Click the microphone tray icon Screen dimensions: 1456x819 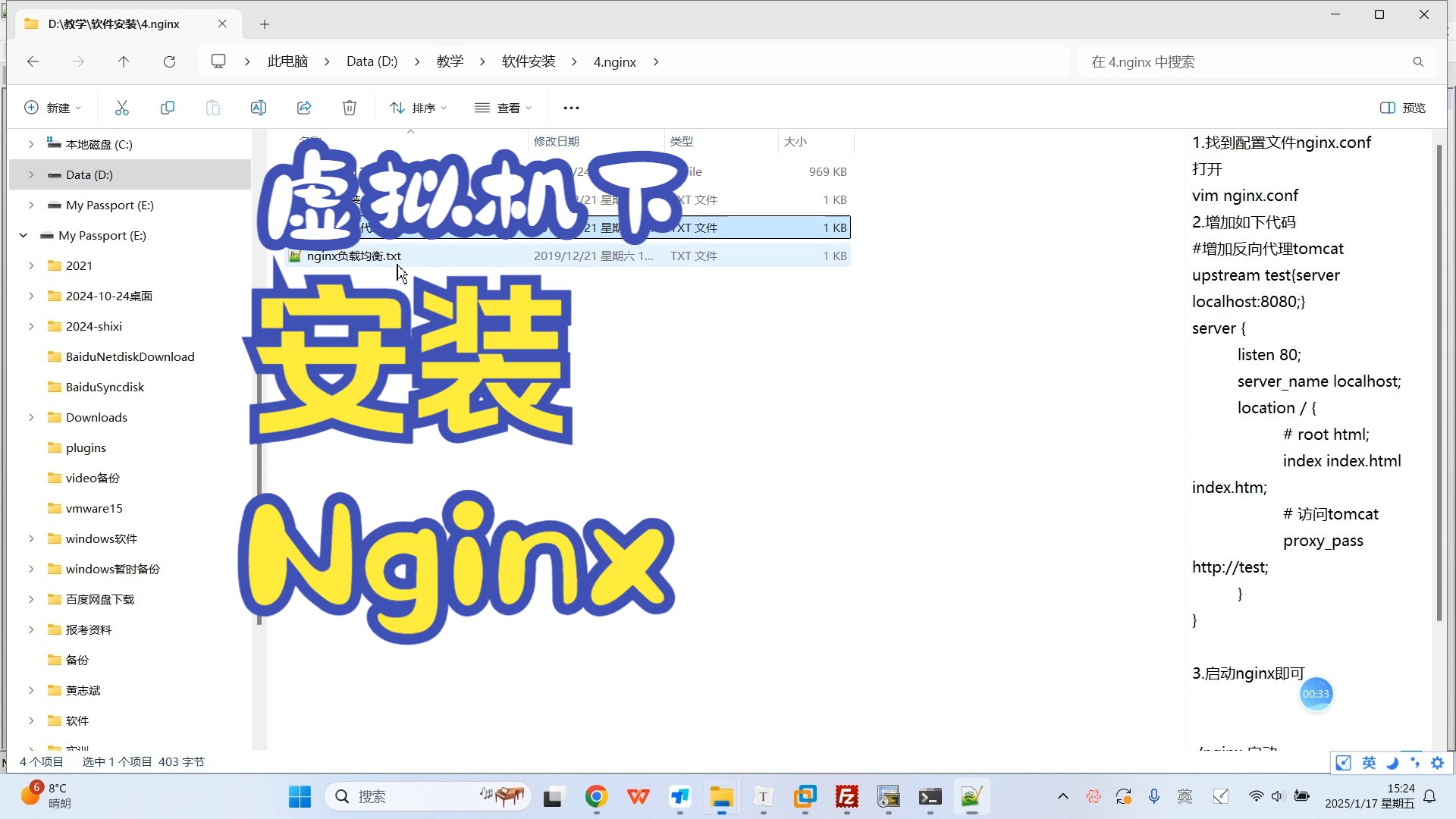coord(1153,796)
